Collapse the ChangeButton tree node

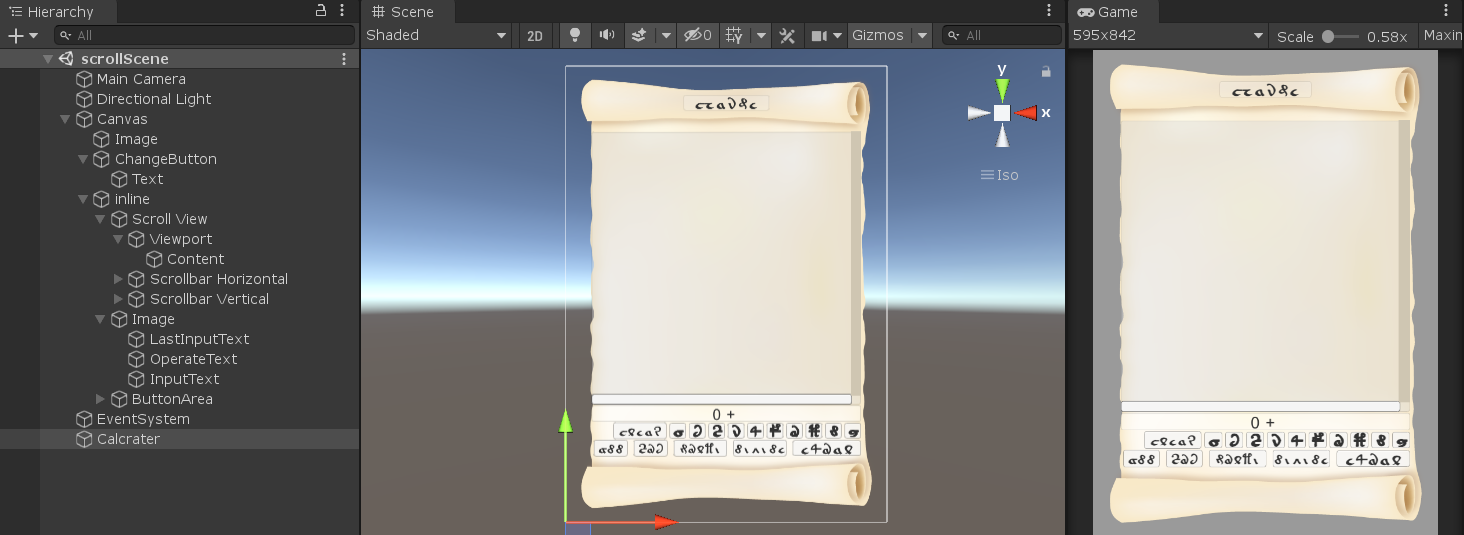(x=83, y=159)
